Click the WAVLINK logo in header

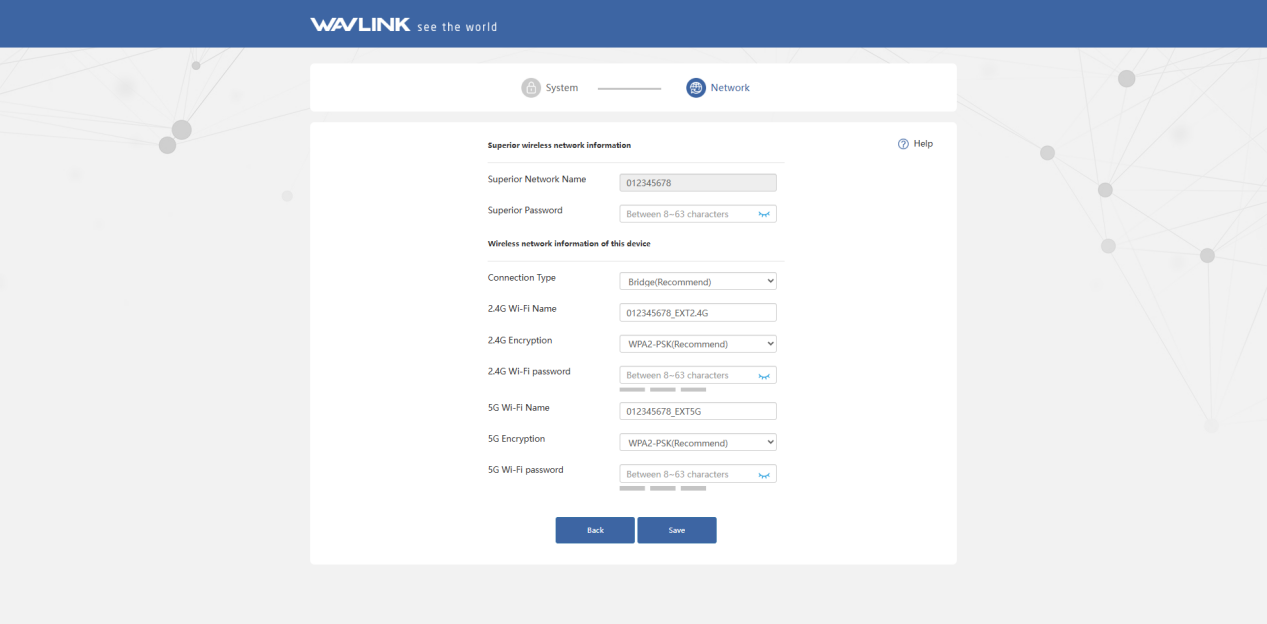(x=360, y=25)
